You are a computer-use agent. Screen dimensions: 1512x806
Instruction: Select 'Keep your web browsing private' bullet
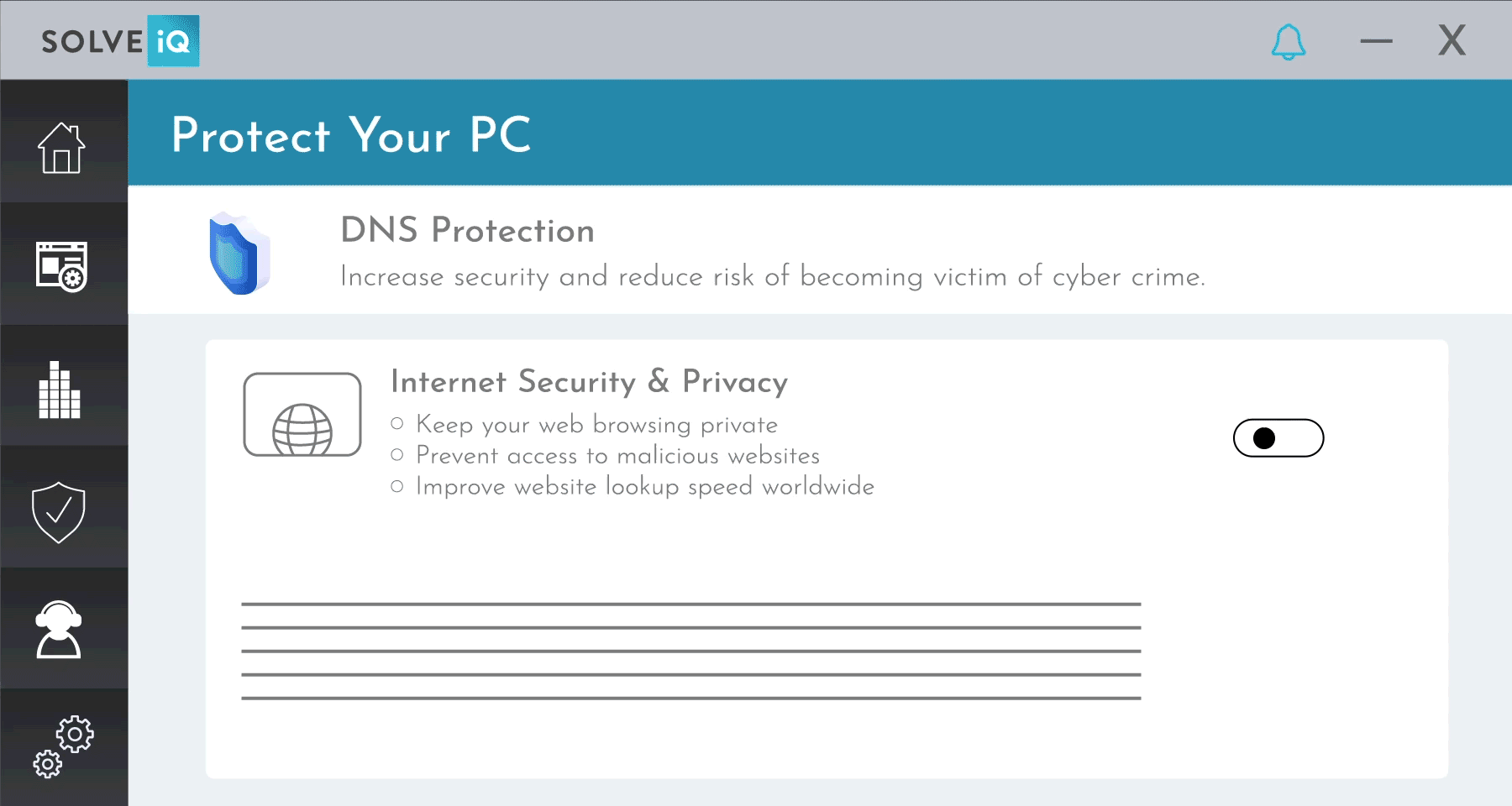click(596, 425)
